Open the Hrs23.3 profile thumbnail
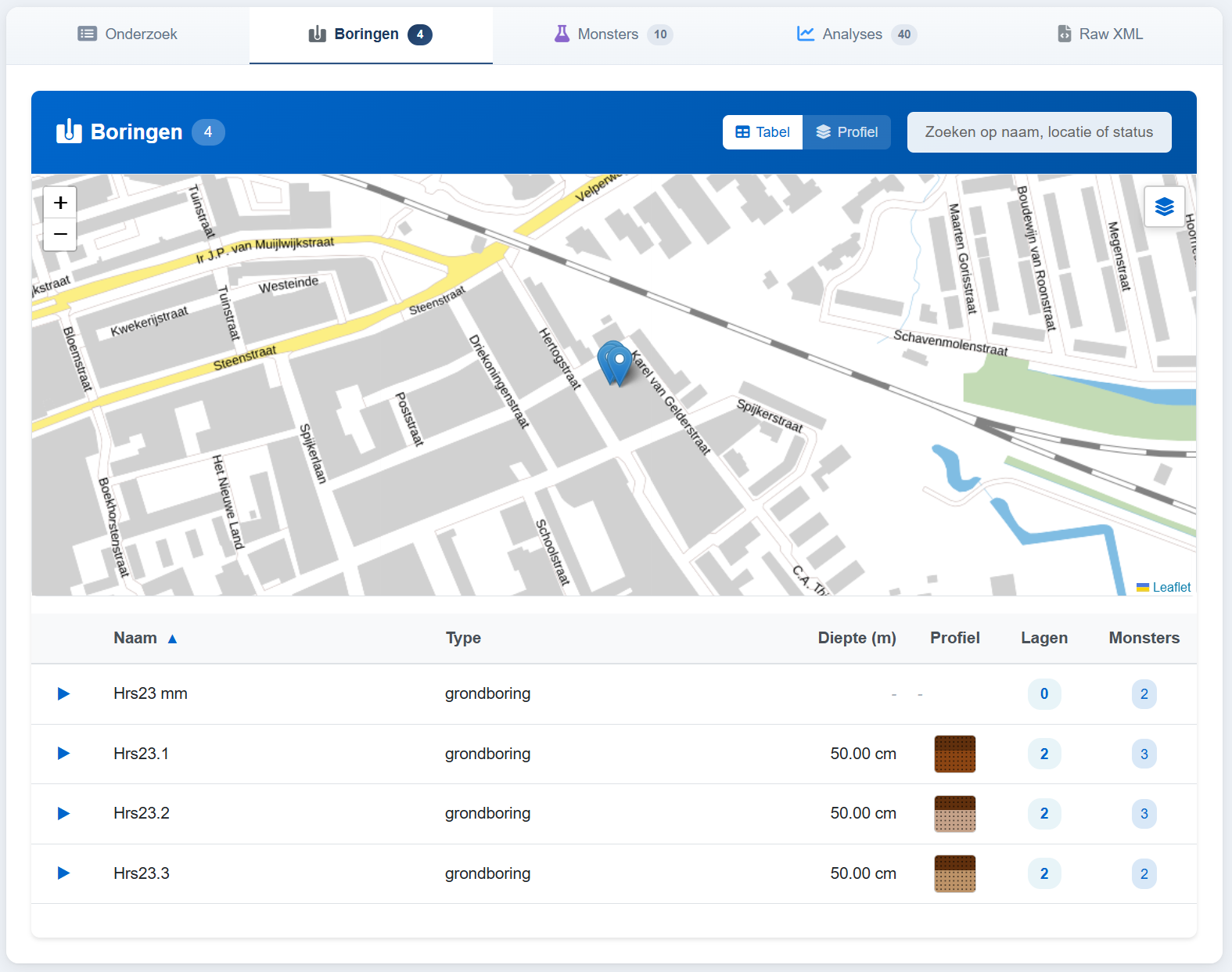 tap(954, 873)
